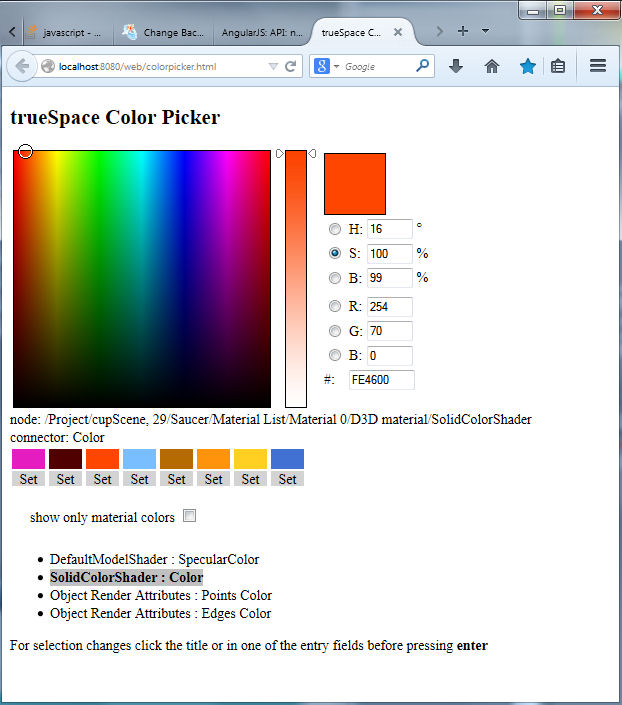The image size is (622, 705).
Task: Click Set under the orange swatch
Action: (x=214, y=479)
